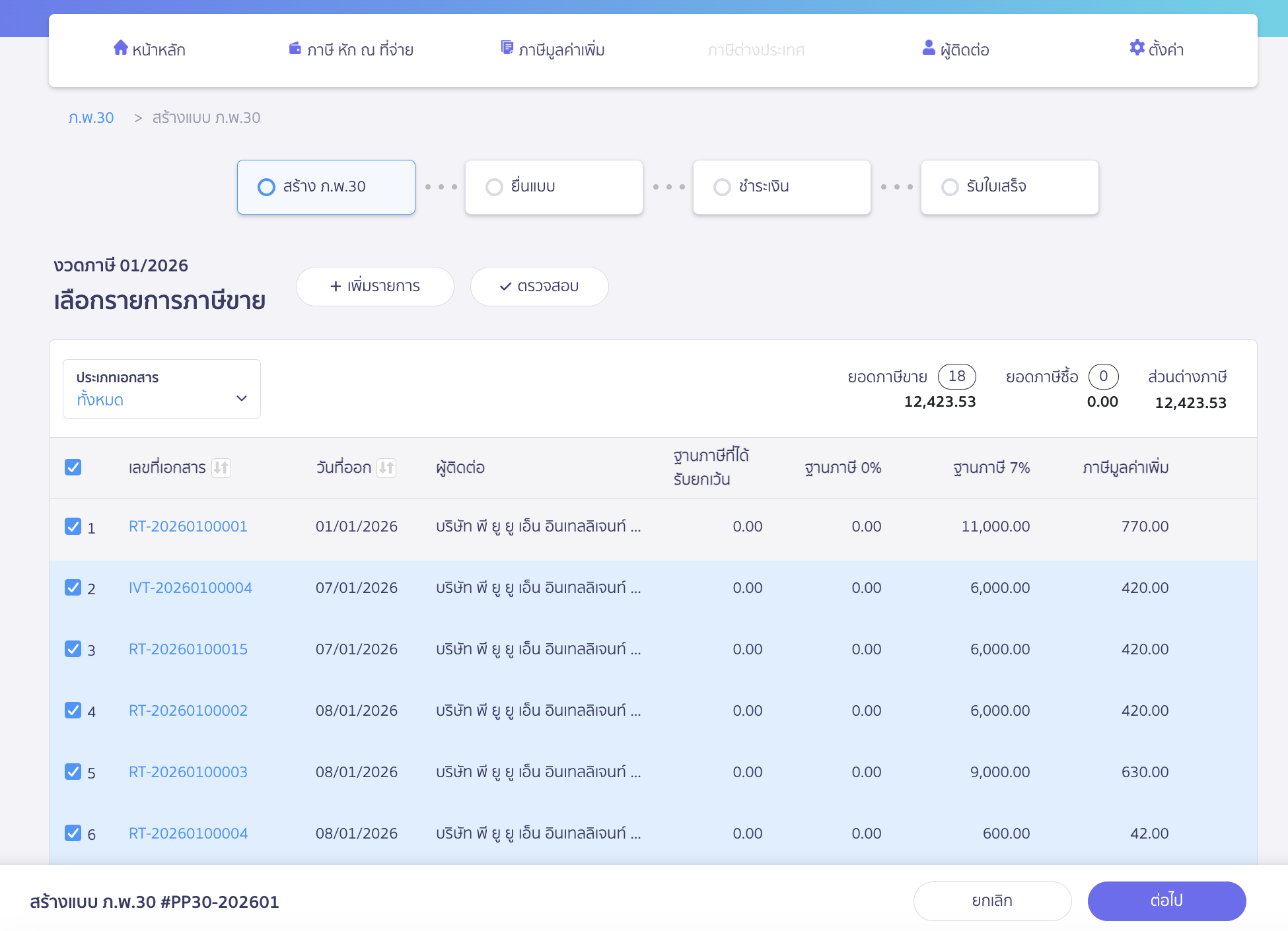
Task: Uncheck row 1 checkbox RT-20260100001
Action: (x=73, y=526)
